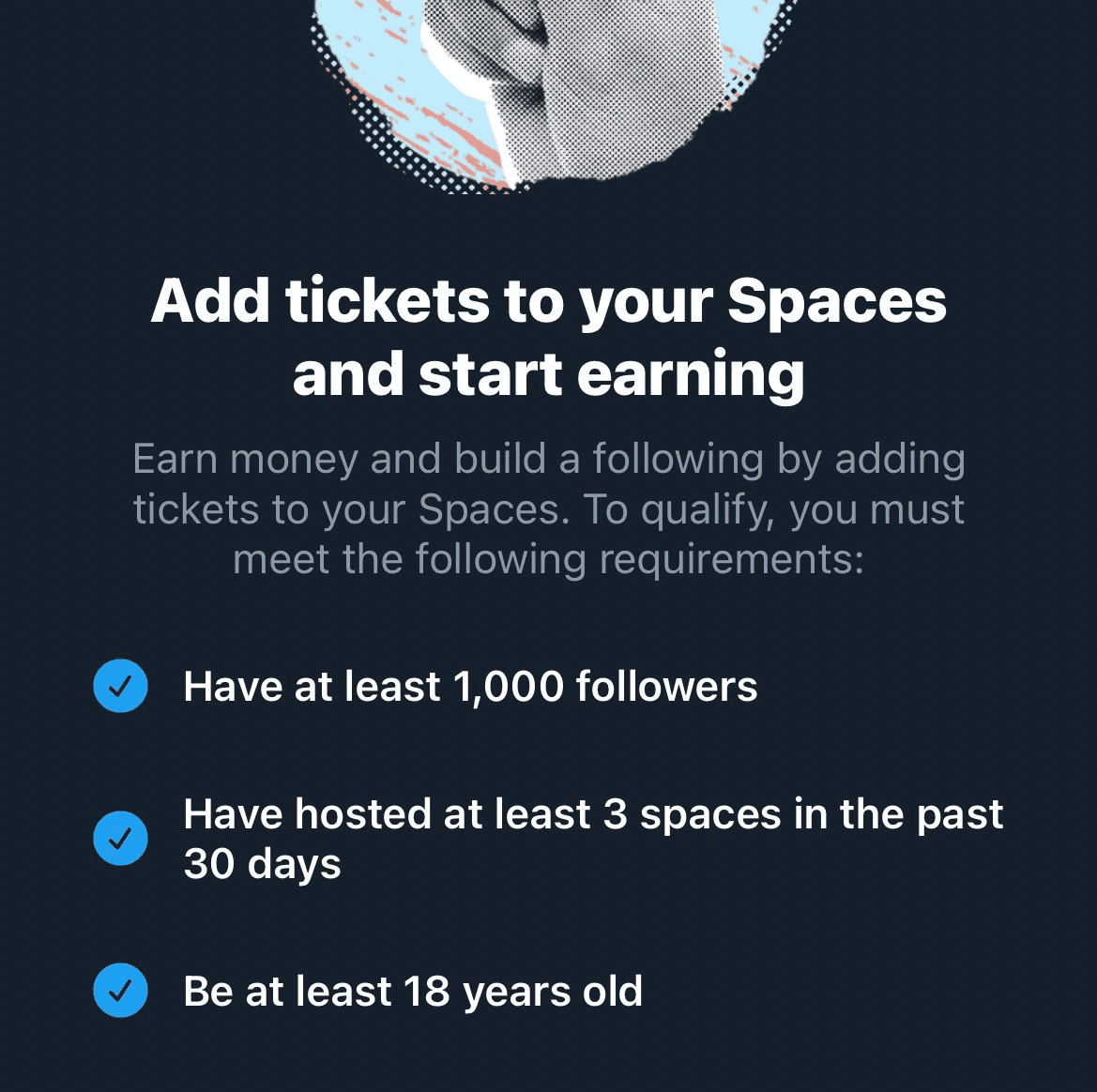Click the checkmark beside the followers requirement
This screenshot has height=1092, width=1097.
[120, 687]
